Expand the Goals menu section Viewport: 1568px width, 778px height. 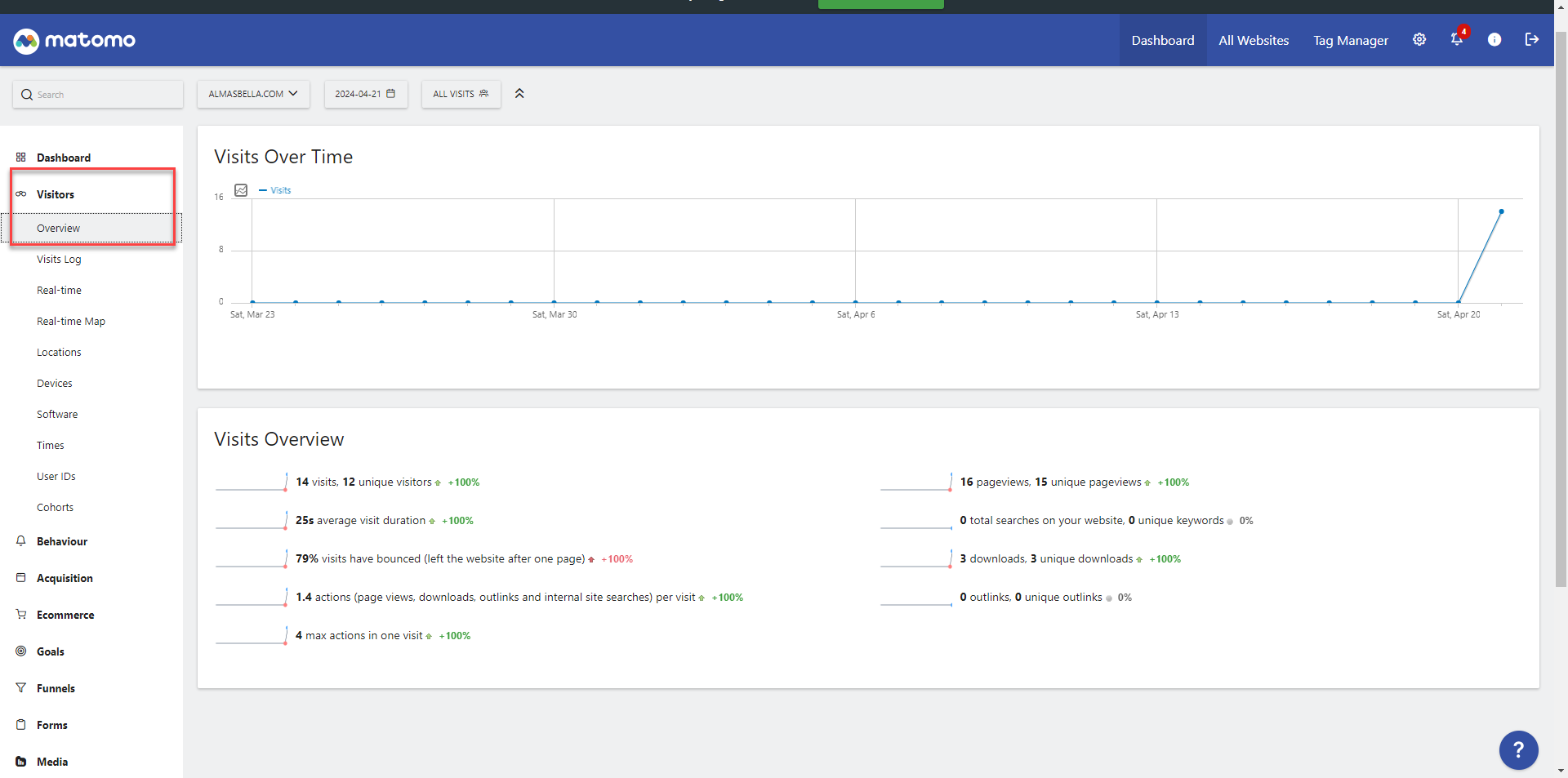(51, 651)
